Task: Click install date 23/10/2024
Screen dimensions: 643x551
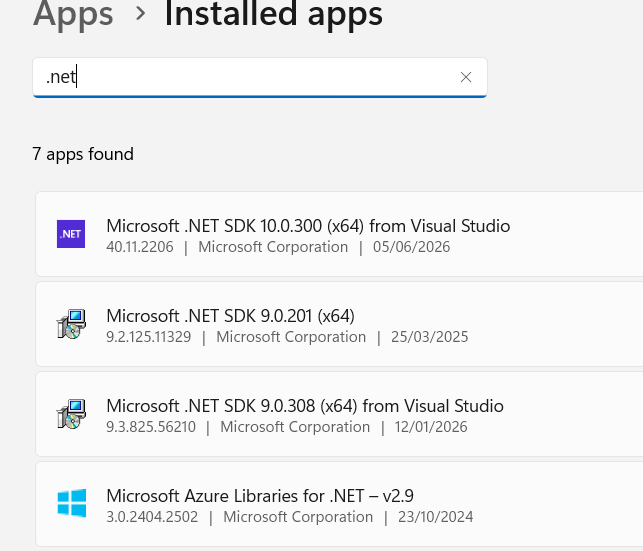Action: (x=436, y=517)
